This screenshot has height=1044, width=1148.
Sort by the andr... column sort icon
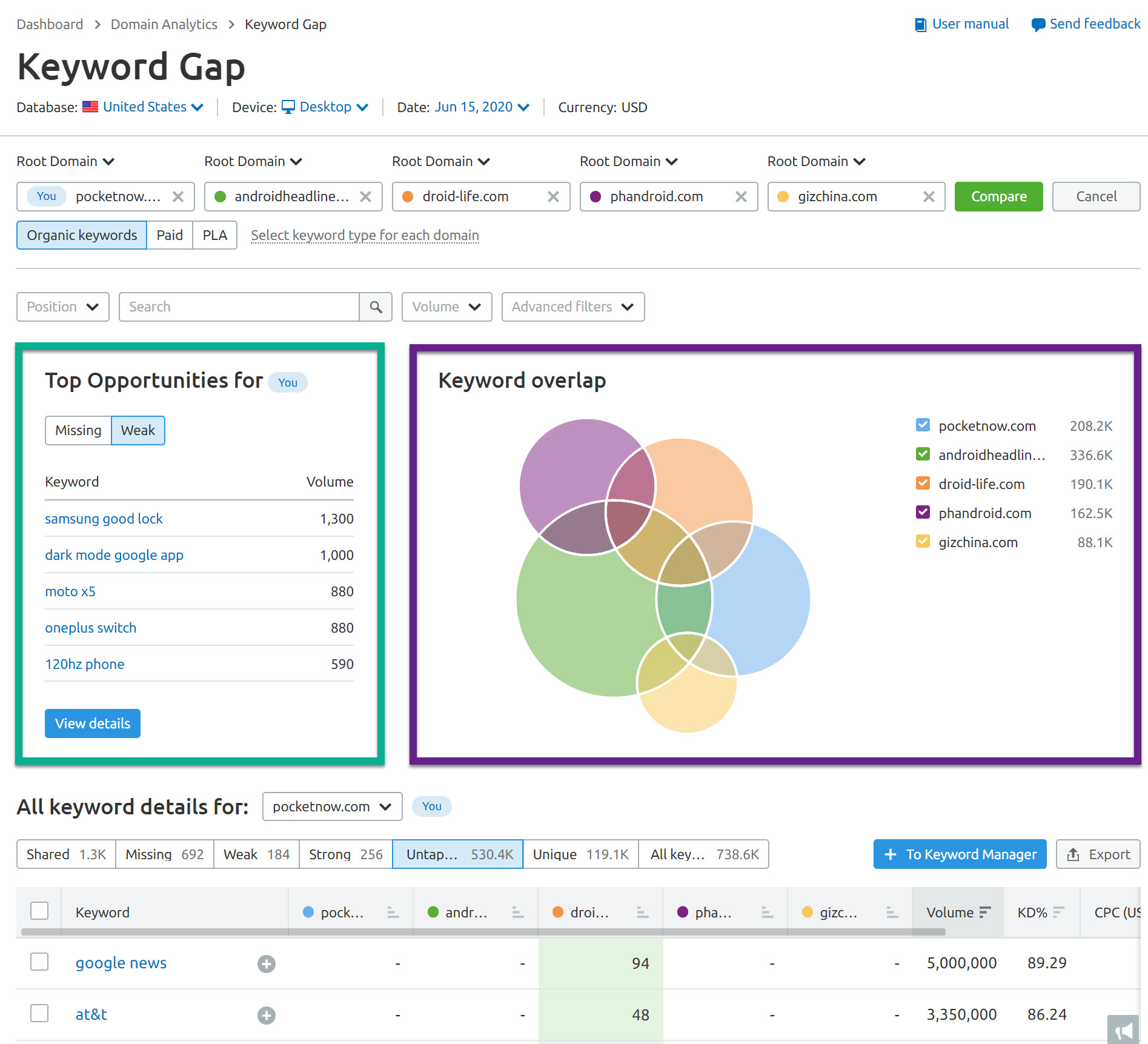(x=518, y=913)
